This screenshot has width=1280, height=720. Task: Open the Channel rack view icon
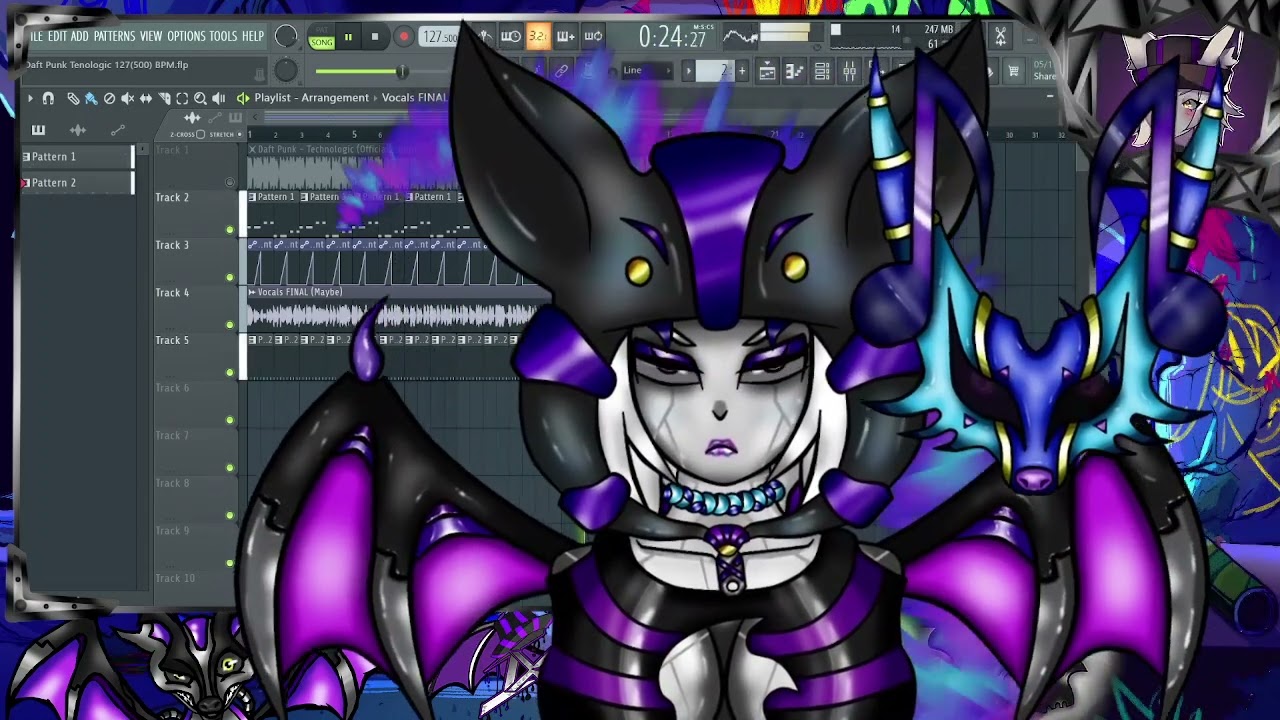[x=822, y=71]
